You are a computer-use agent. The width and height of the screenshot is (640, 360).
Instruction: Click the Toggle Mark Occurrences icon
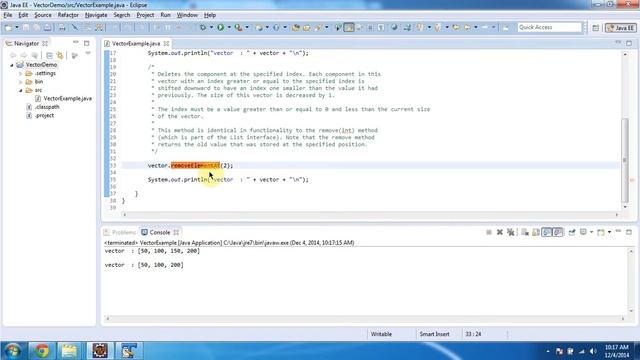click(349, 27)
